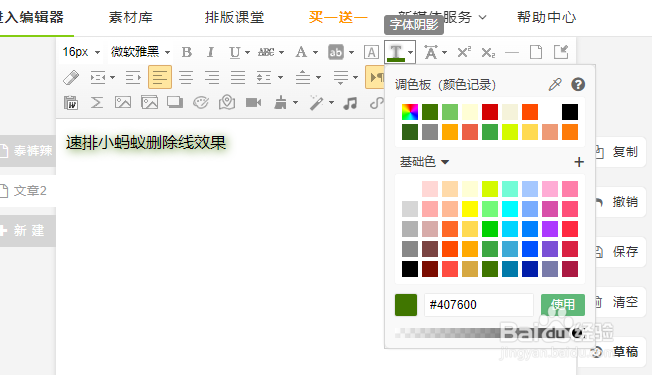Open 素材库 menu item
The height and width of the screenshot is (375, 652).
click(x=131, y=17)
